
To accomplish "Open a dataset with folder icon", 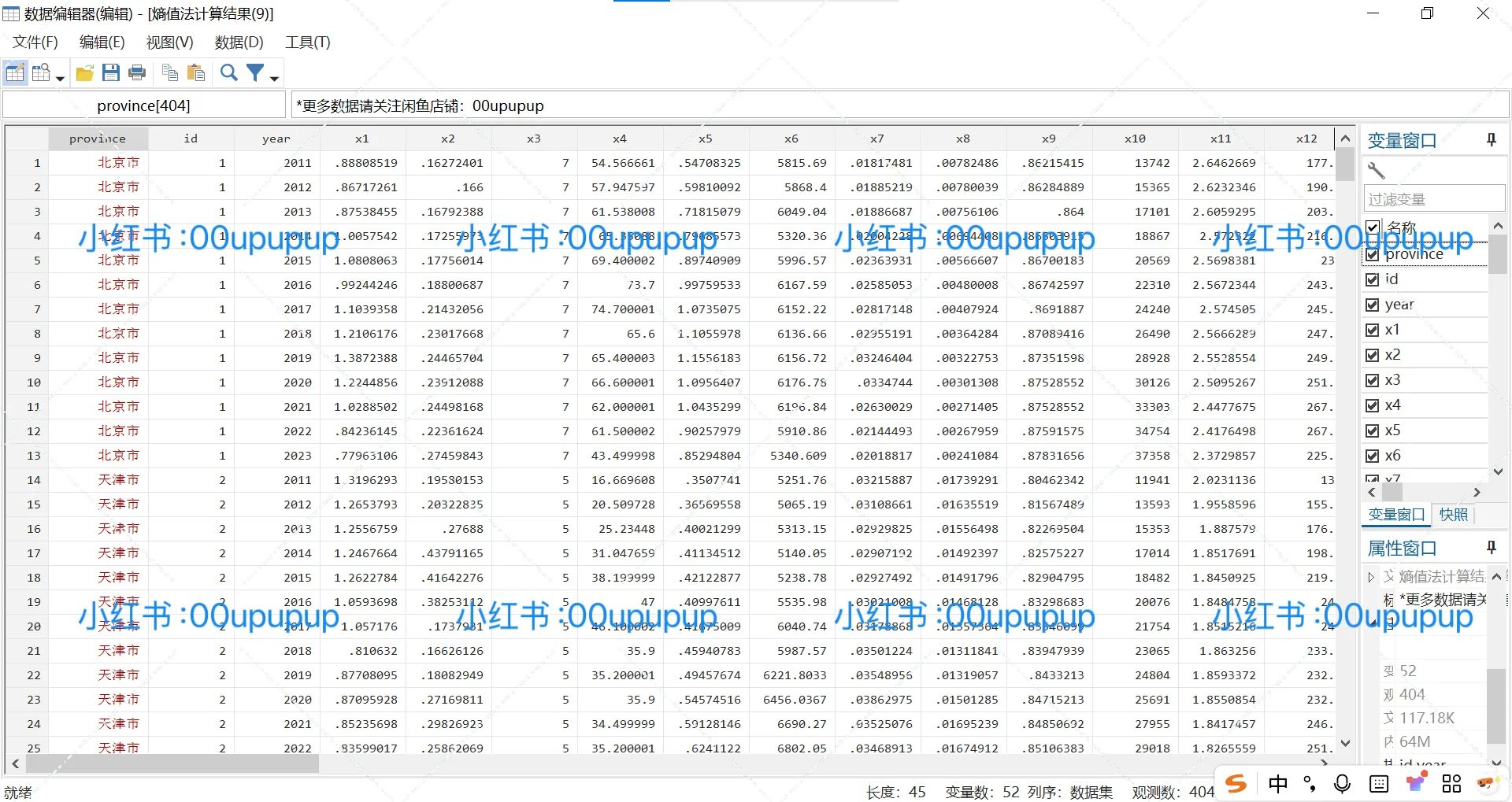I will 85,73.
